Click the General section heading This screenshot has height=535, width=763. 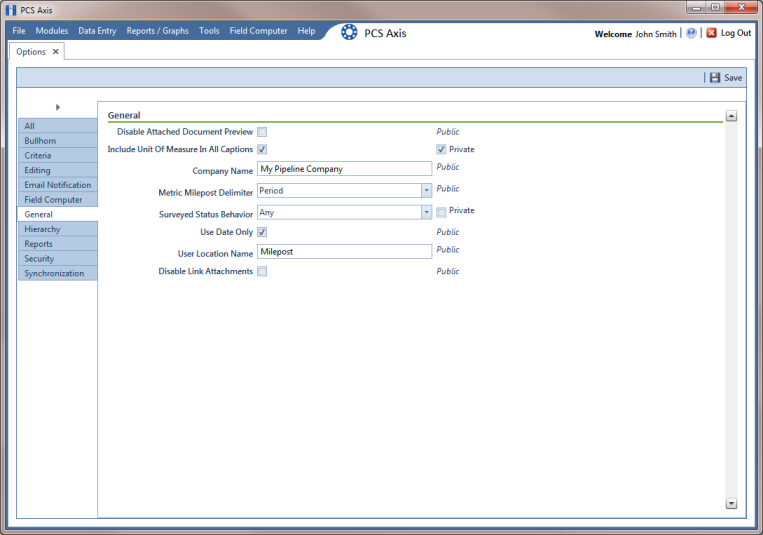tap(124, 115)
